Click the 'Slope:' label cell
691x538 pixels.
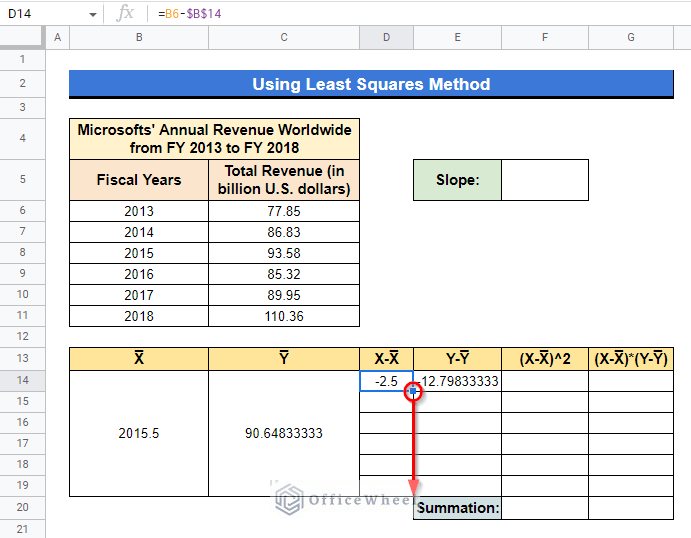[457, 180]
